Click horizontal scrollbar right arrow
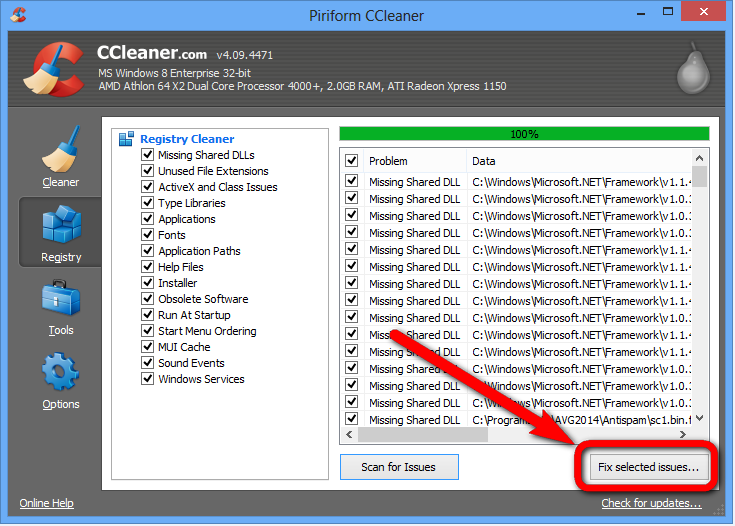The image size is (735, 526). [x=683, y=434]
